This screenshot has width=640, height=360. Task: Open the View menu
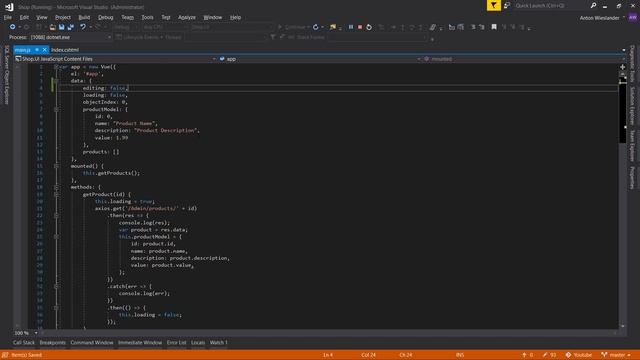point(42,18)
